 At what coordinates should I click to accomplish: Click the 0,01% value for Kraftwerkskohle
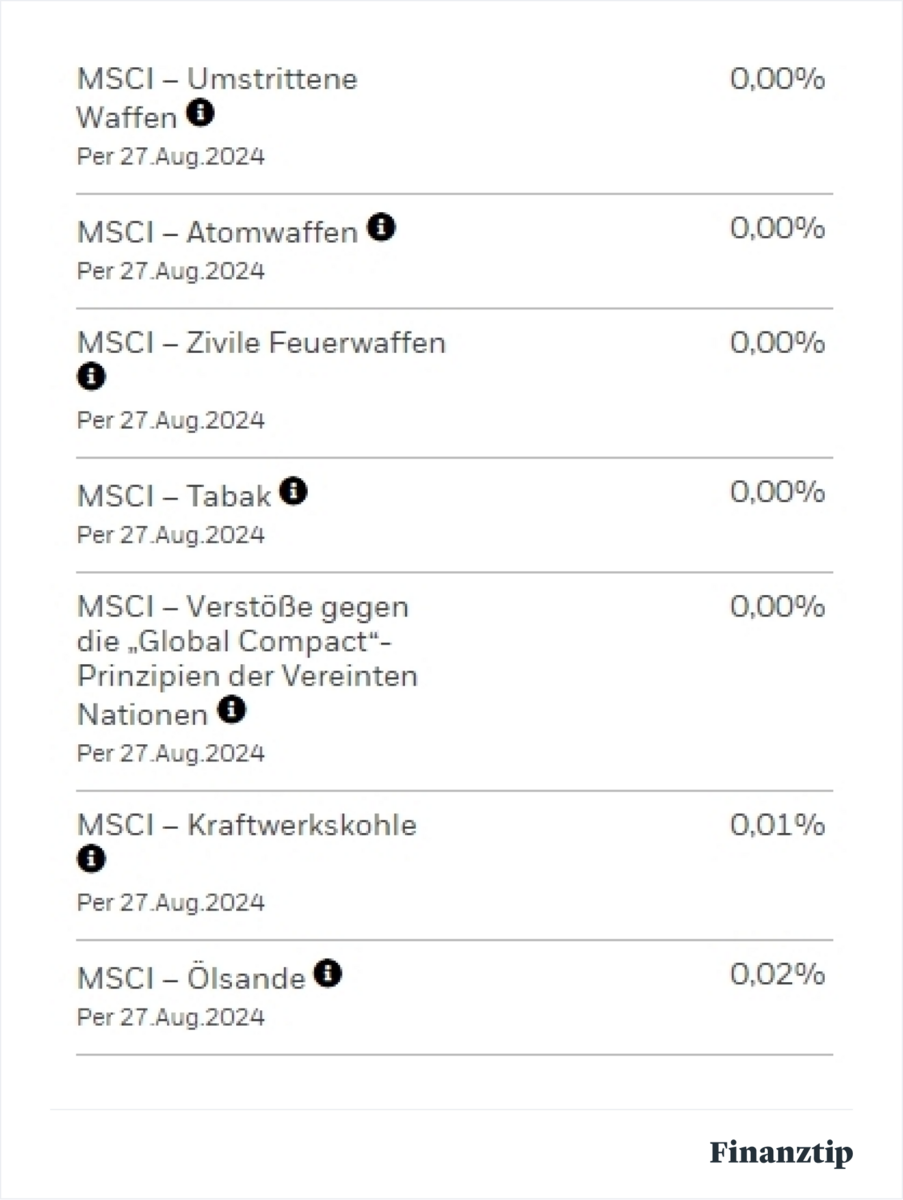(777, 825)
